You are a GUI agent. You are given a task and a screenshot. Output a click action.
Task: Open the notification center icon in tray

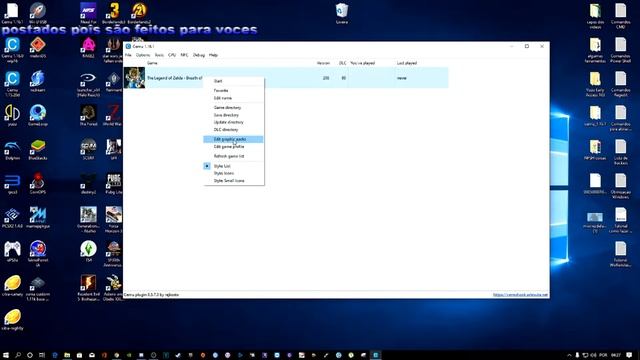pyautogui.click(x=629, y=355)
